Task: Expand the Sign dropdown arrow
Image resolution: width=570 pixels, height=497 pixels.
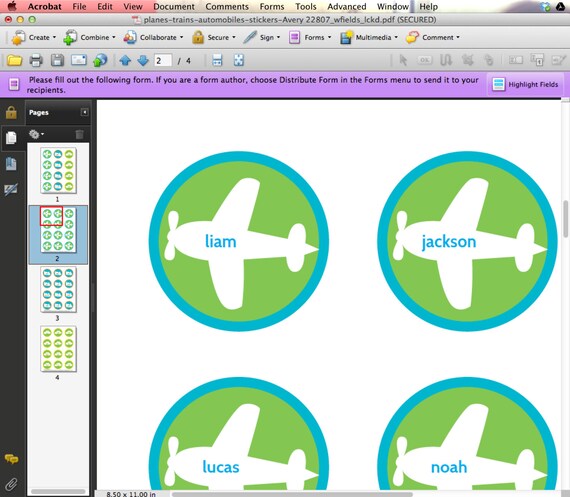Action: [x=278, y=37]
